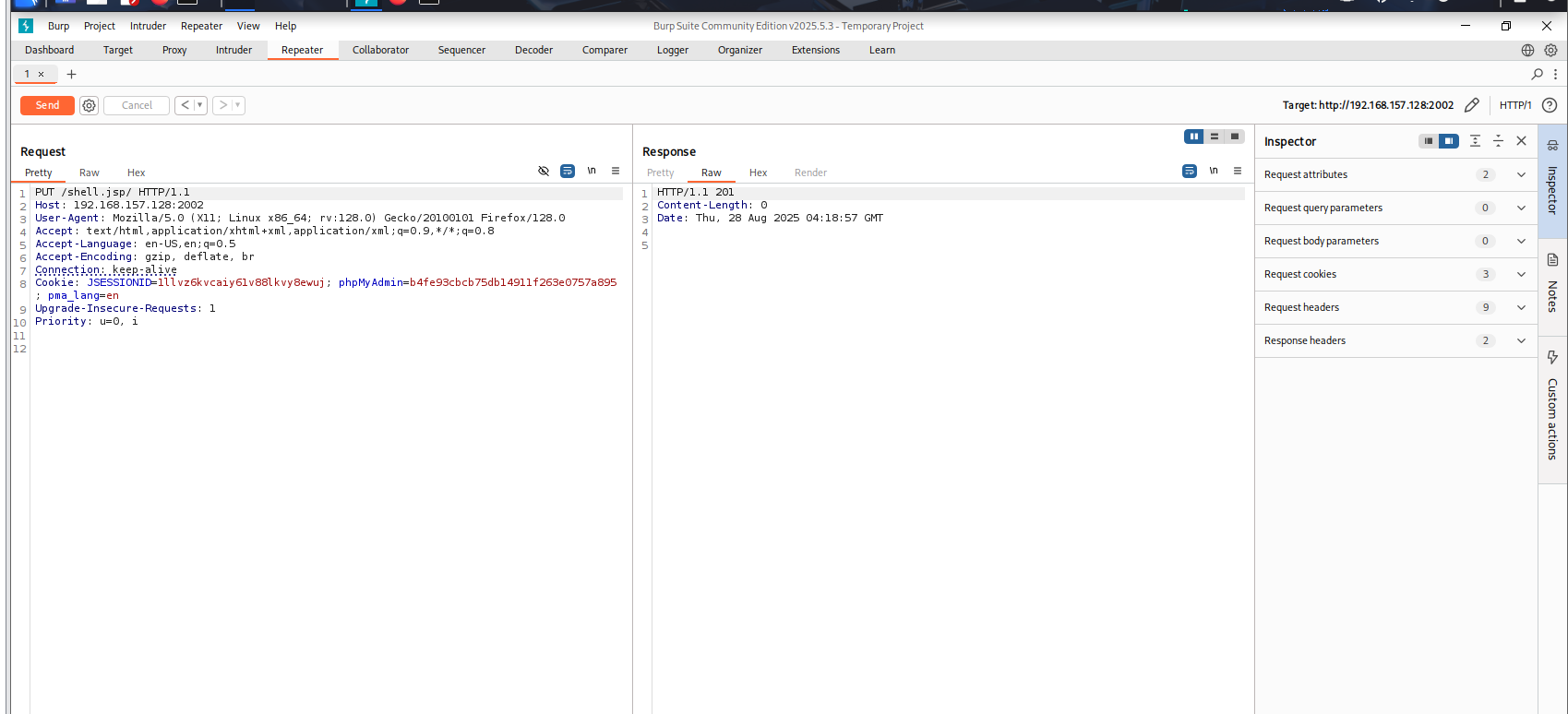This screenshot has height=714, width=1568.
Task: Click Burp Suite logo icon
Action: coord(26,26)
